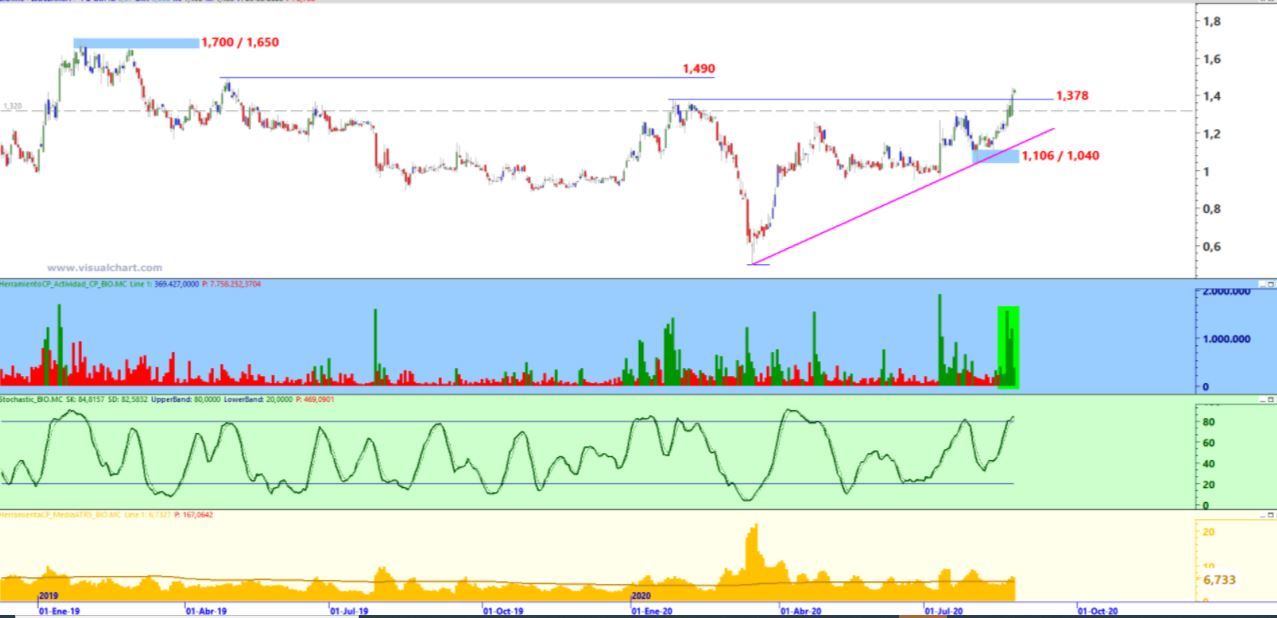
Task: Click the 2020 year label on time axis
Action: (642, 595)
